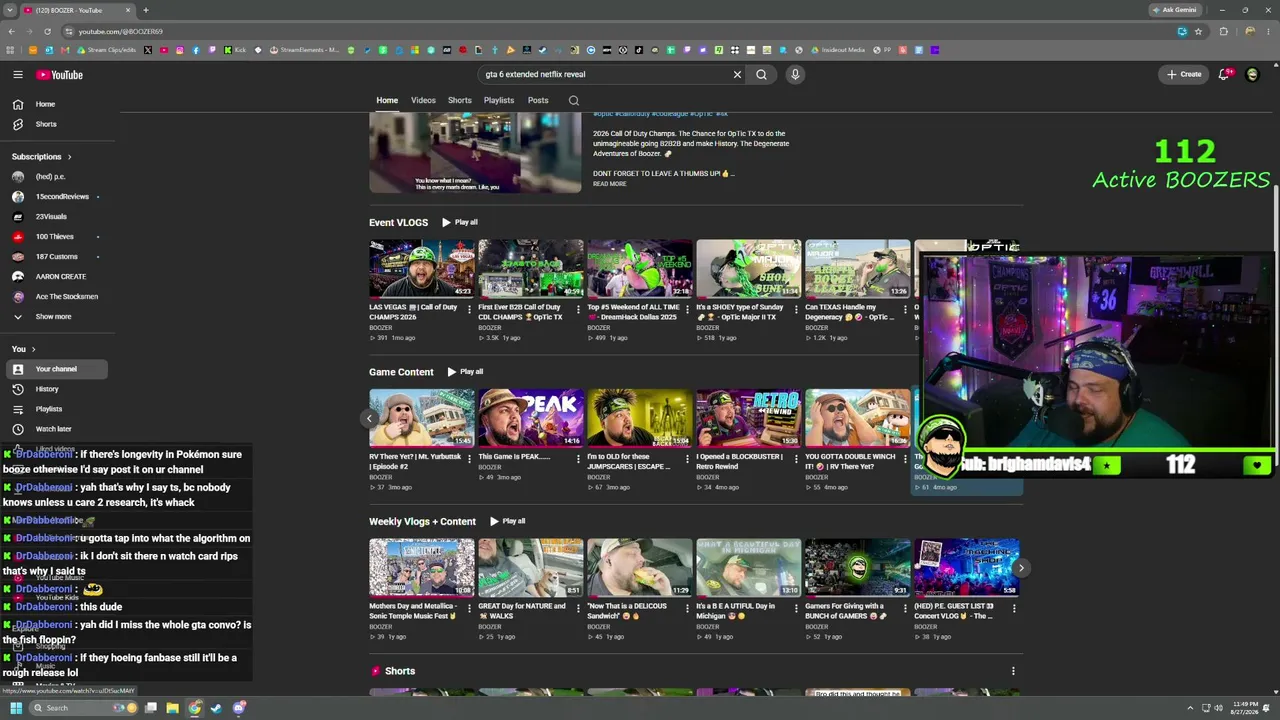Search within the BOOZER channel

pos(574,100)
